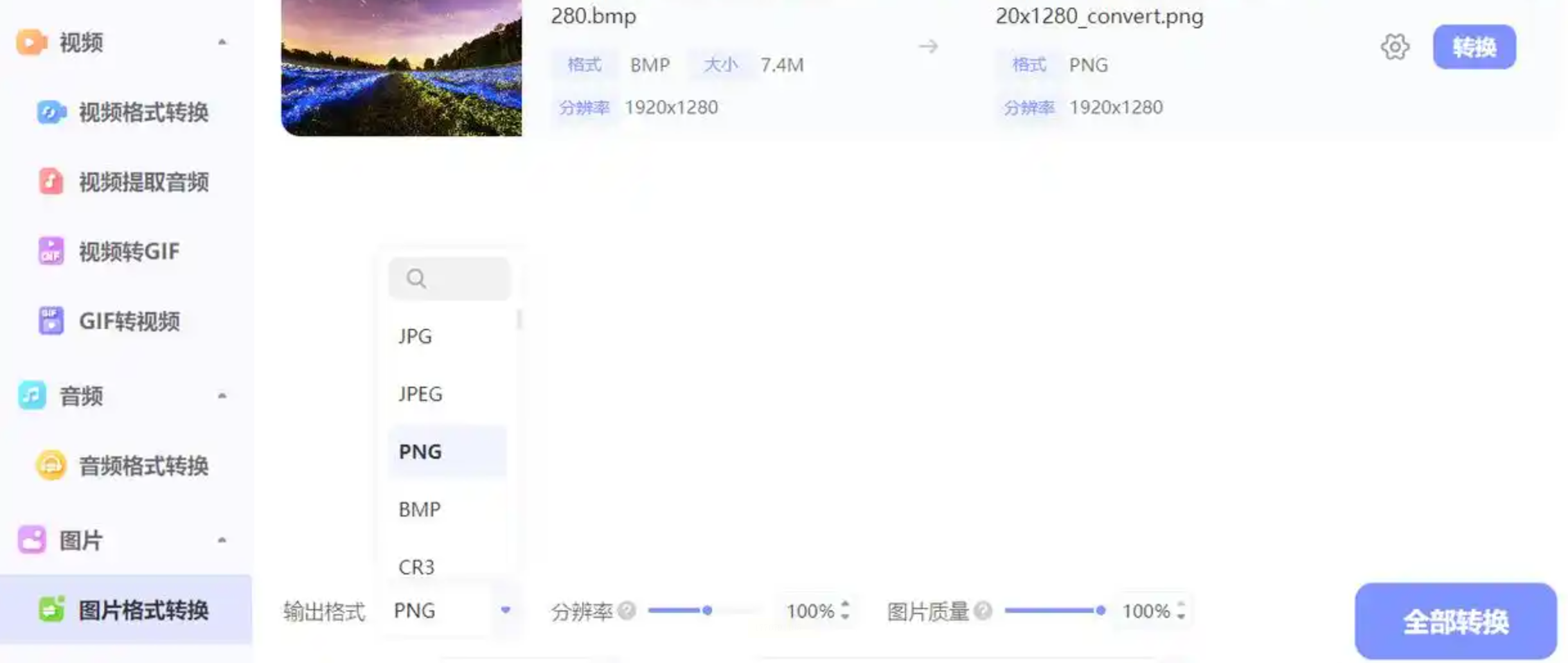Click the GIF to video icon
The height and width of the screenshot is (663, 1568).
(51, 321)
